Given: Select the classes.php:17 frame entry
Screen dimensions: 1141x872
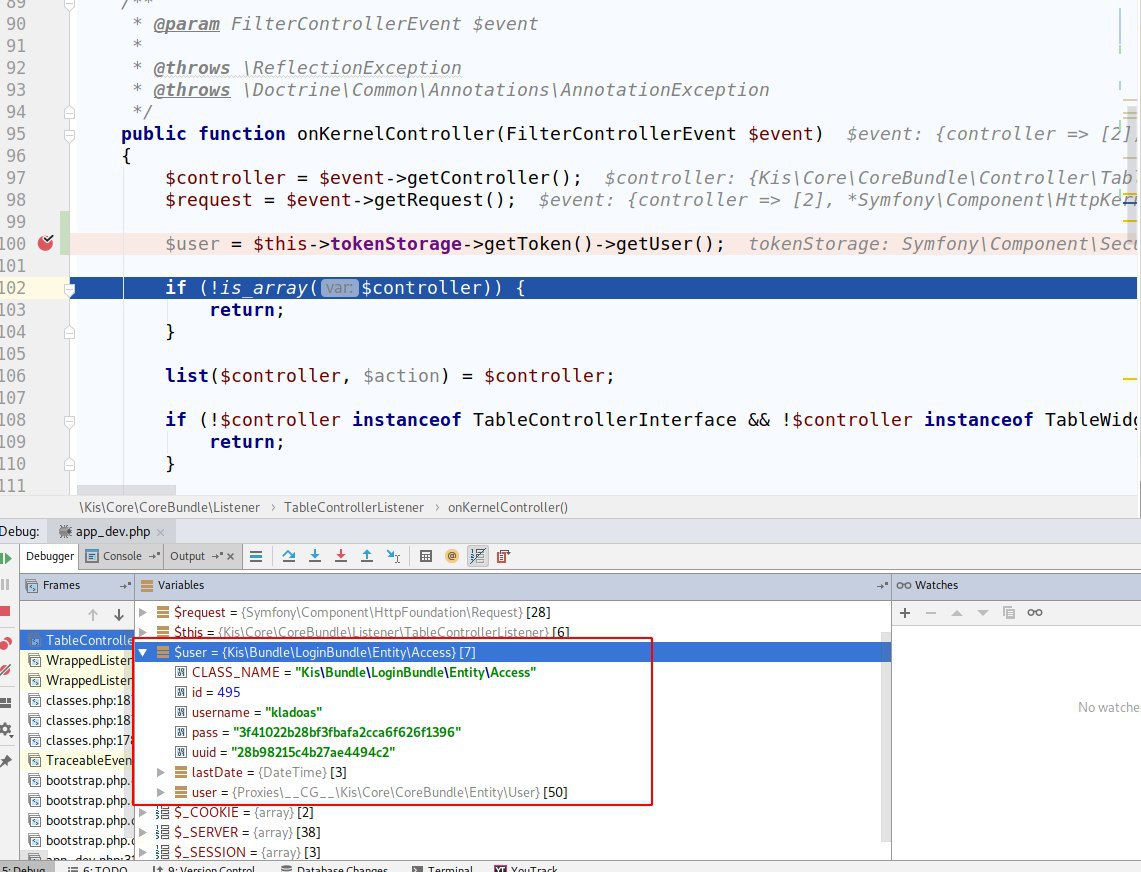Looking at the screenshot, I should point(77,740).
